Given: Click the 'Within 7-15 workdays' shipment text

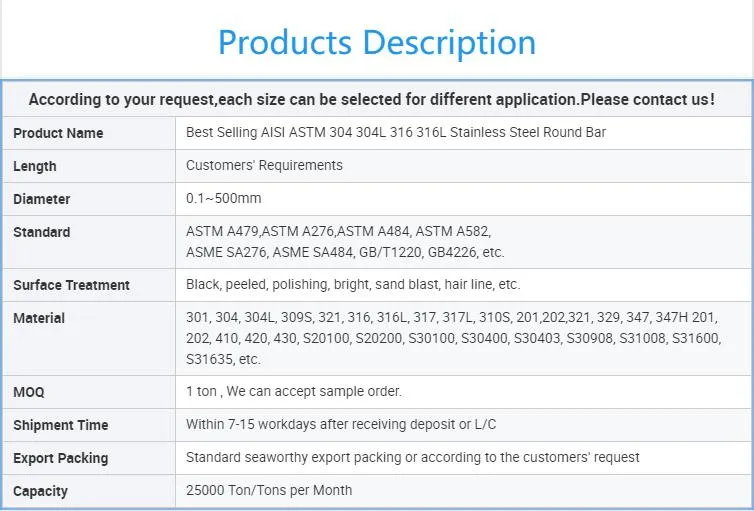Looking at the screenshot, I should click(341, 424).
